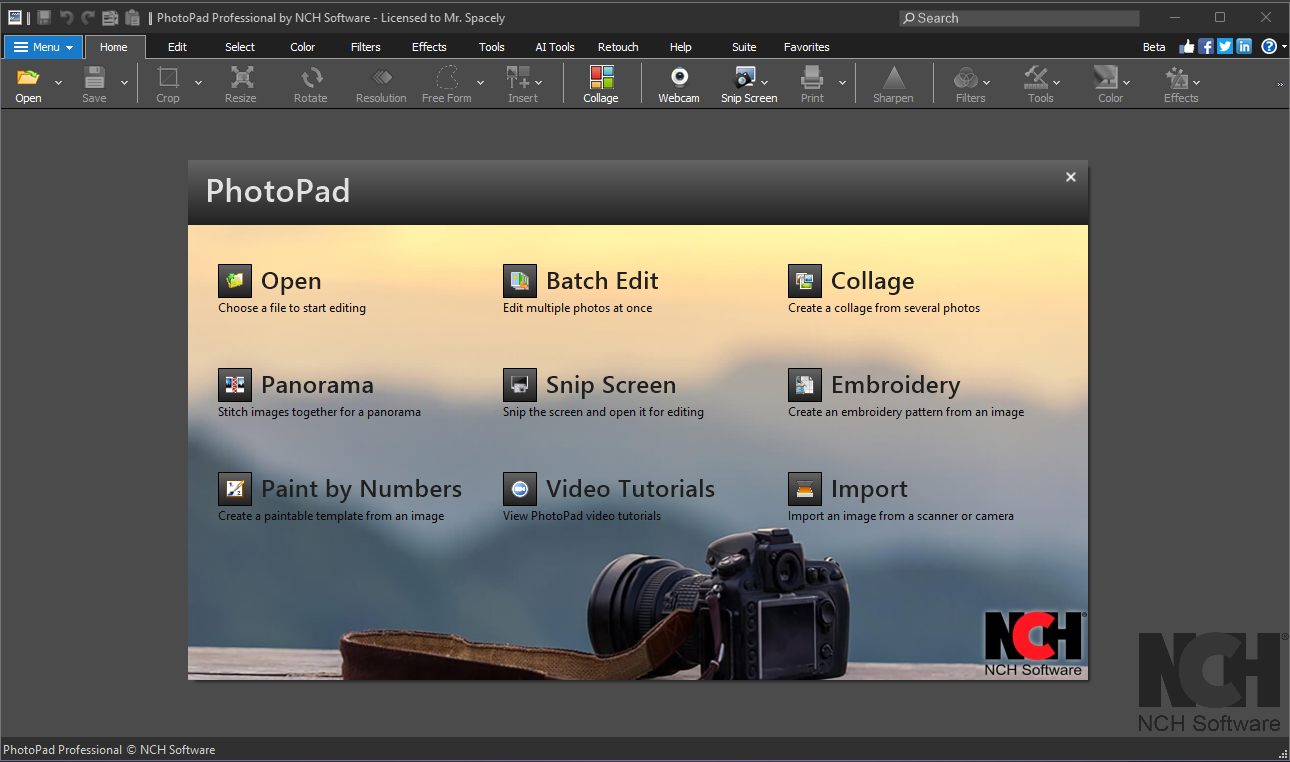Screen dimensions: 1290x762
Task: Switch to the Edit tab
Action: click(x=177, y=47)
